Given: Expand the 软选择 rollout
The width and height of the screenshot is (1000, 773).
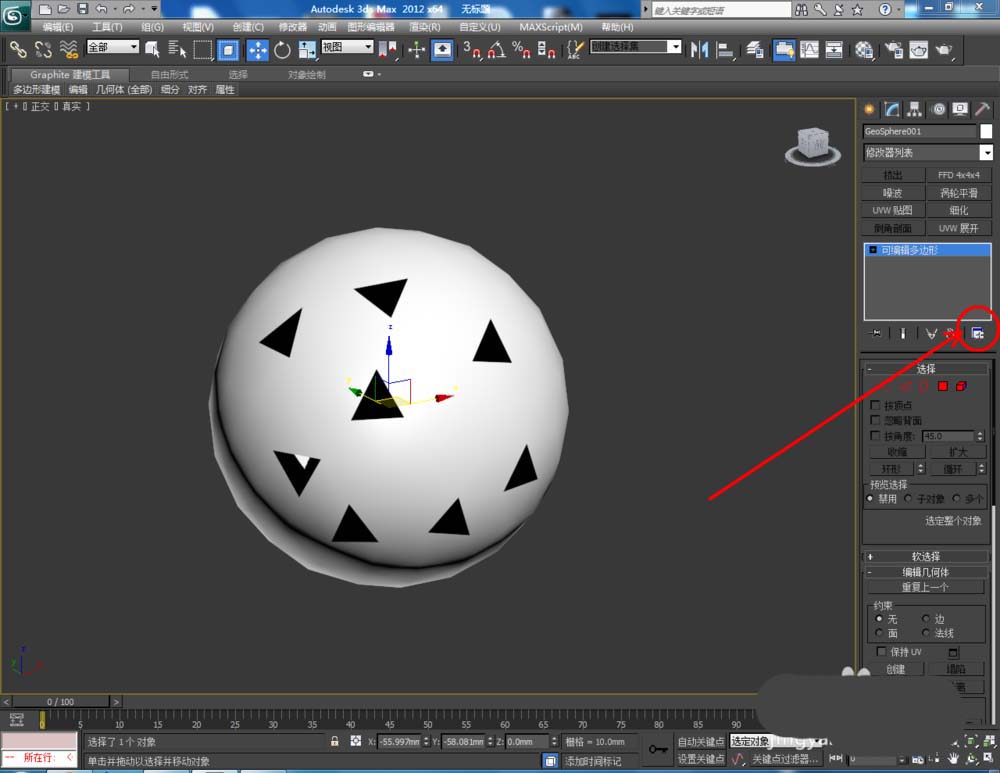Looking at the screenshot, I should 925,556.
